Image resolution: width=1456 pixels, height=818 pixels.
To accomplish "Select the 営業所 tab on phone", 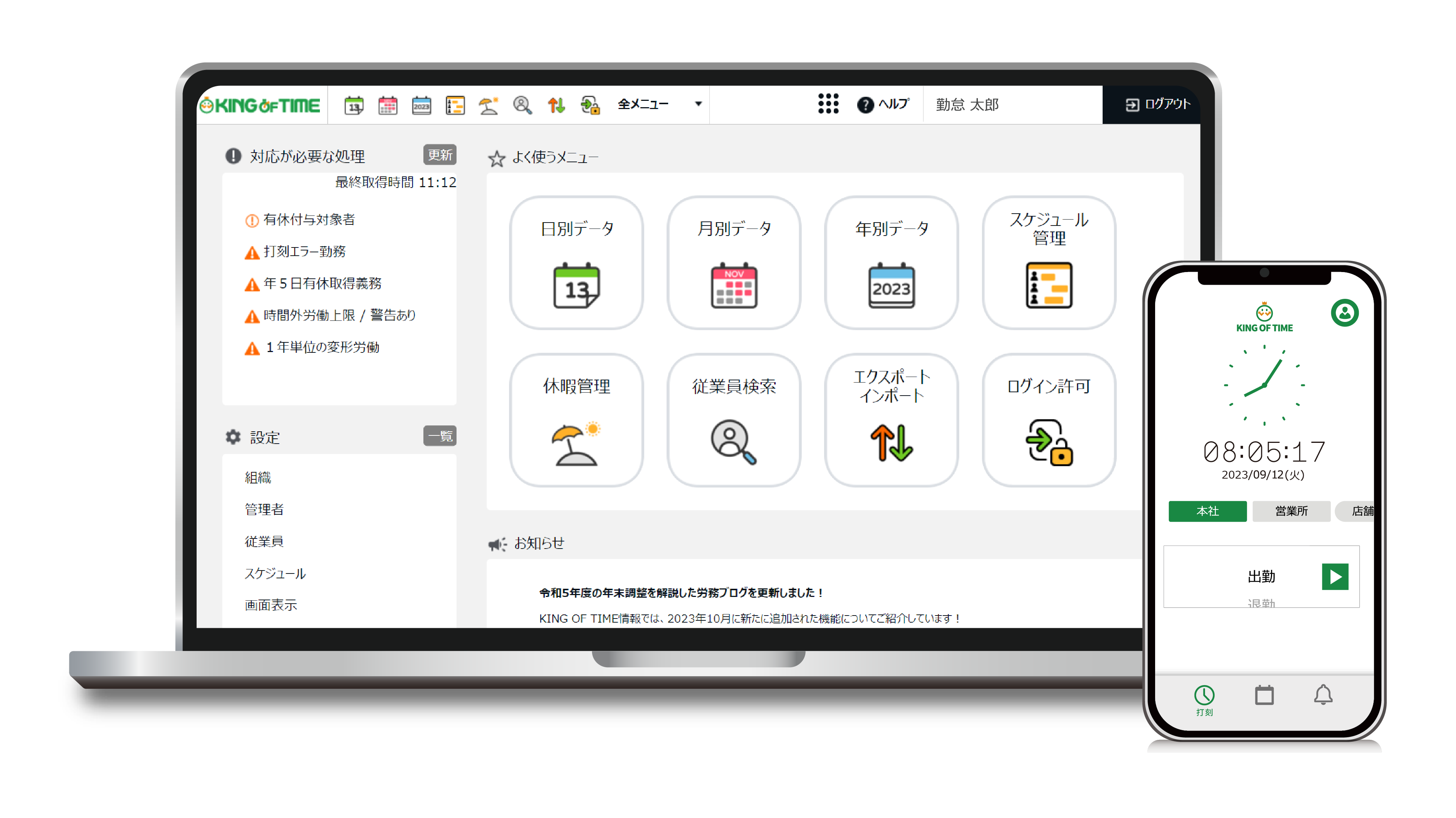I will coord(1291,511).
